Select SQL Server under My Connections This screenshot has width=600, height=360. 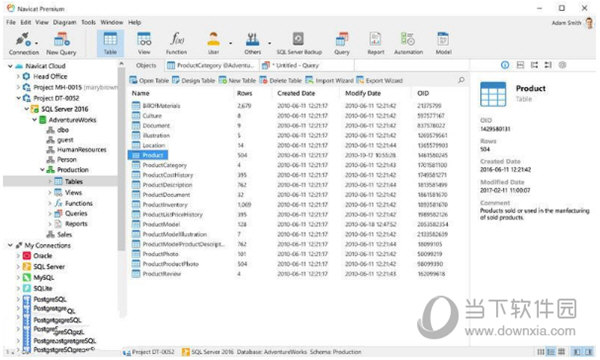pyautogui.click(x=49, y=266)
